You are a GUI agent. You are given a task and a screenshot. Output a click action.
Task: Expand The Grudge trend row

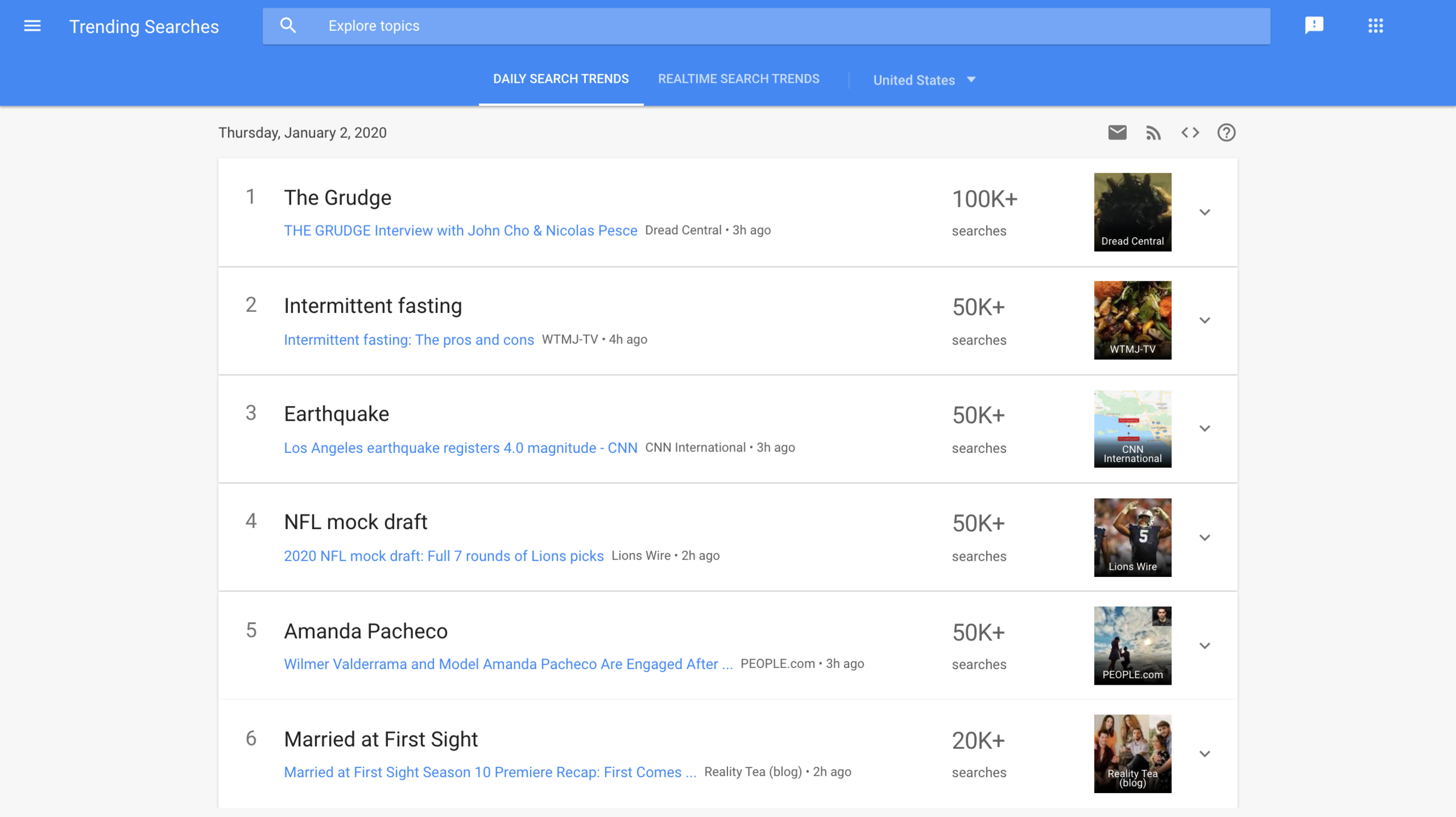[1204, 212]
